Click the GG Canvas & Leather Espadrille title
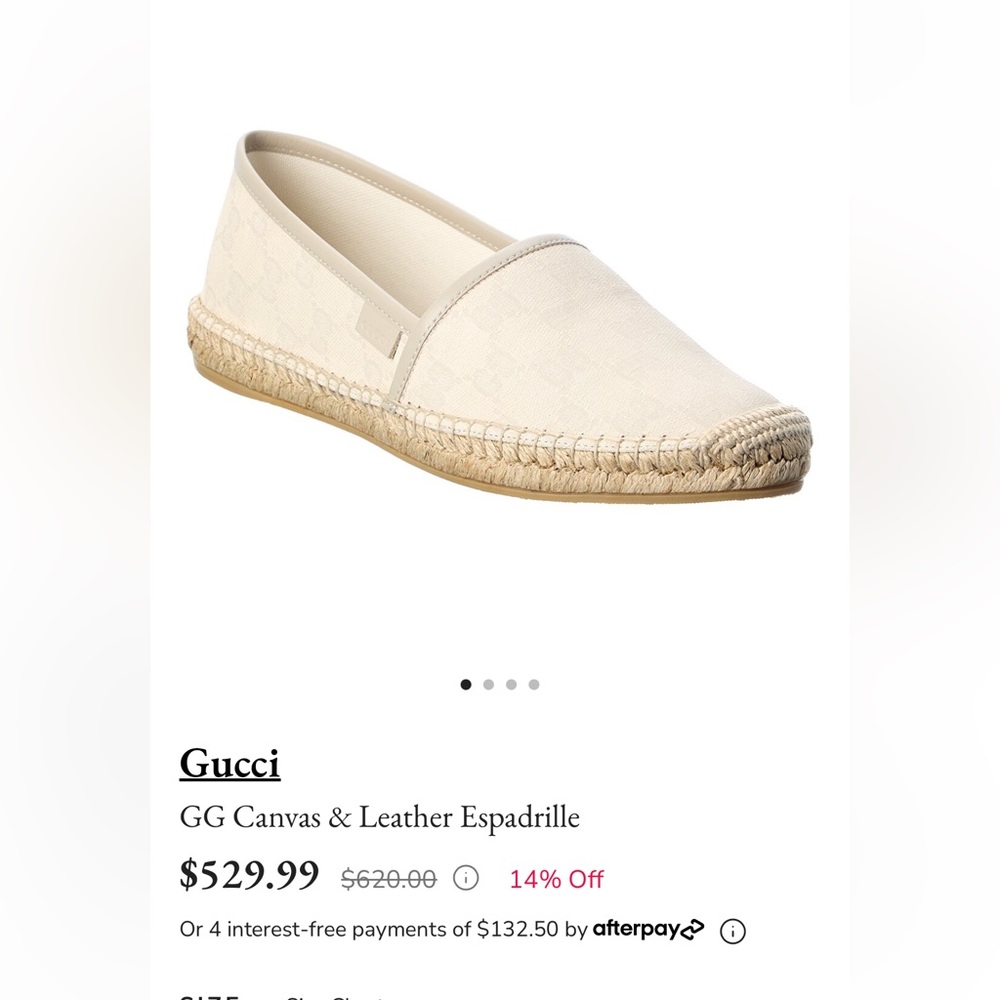 point(381,818)
